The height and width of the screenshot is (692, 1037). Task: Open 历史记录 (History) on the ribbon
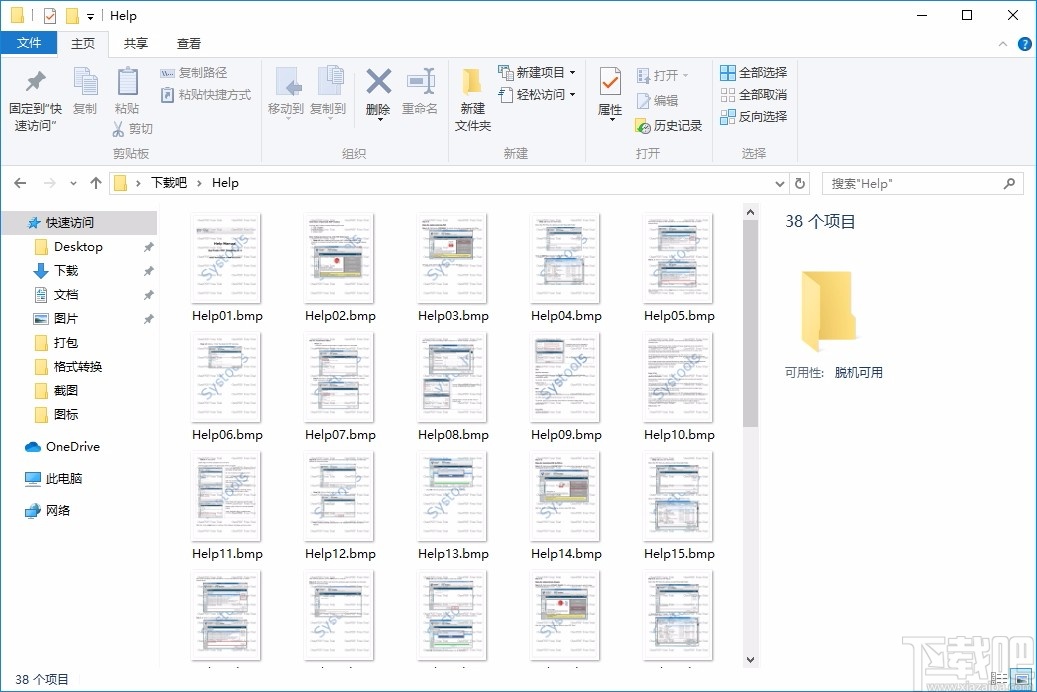pos(668,126)
